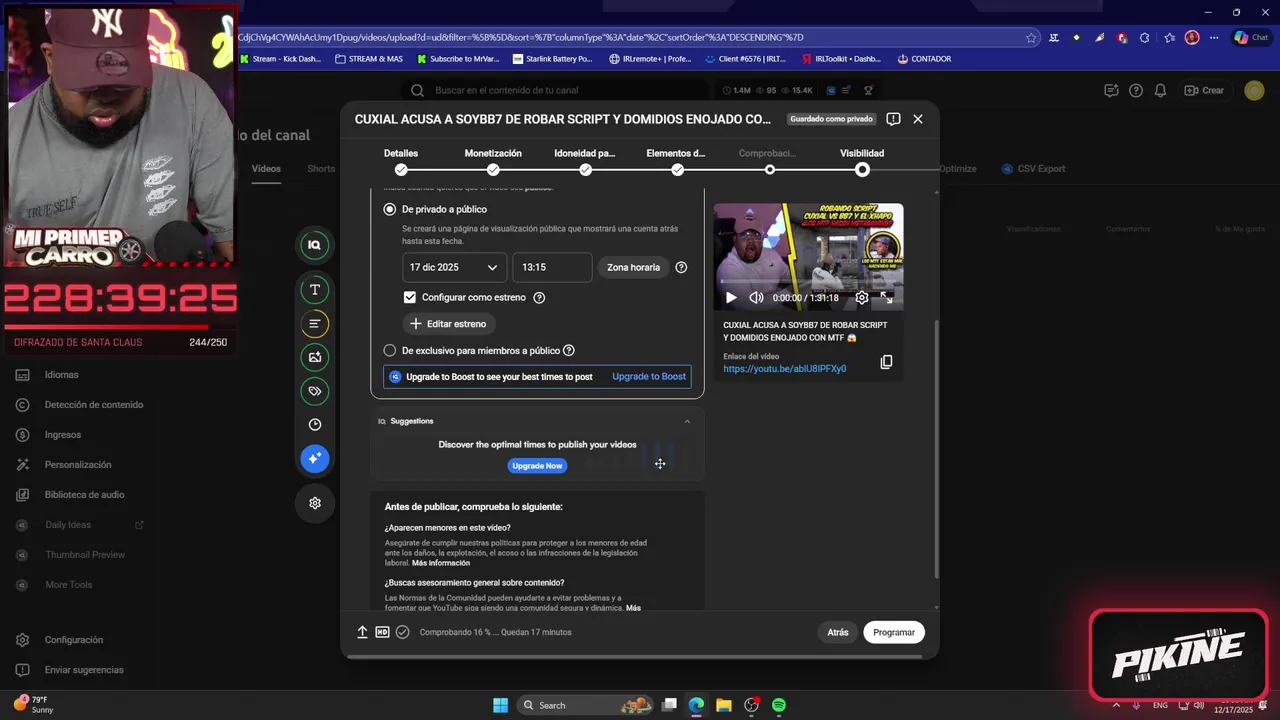Click the send feedback icon in dialog header
Viewport: 1280px width, 720px height.
[893, 119]
